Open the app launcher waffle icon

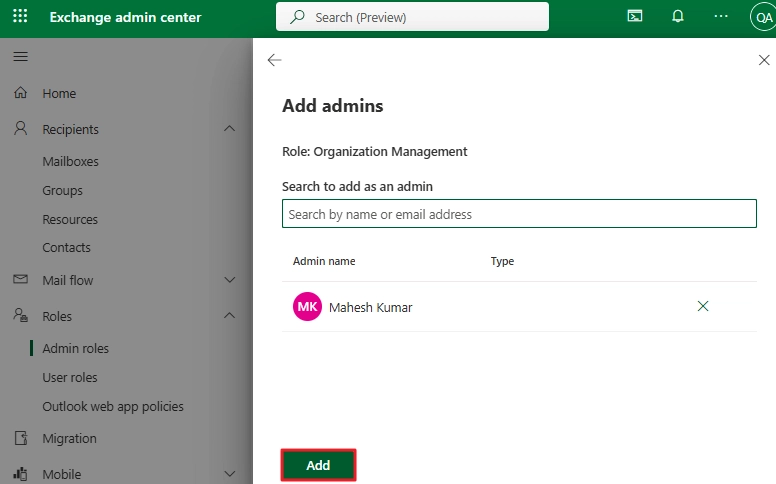[20, 16]
